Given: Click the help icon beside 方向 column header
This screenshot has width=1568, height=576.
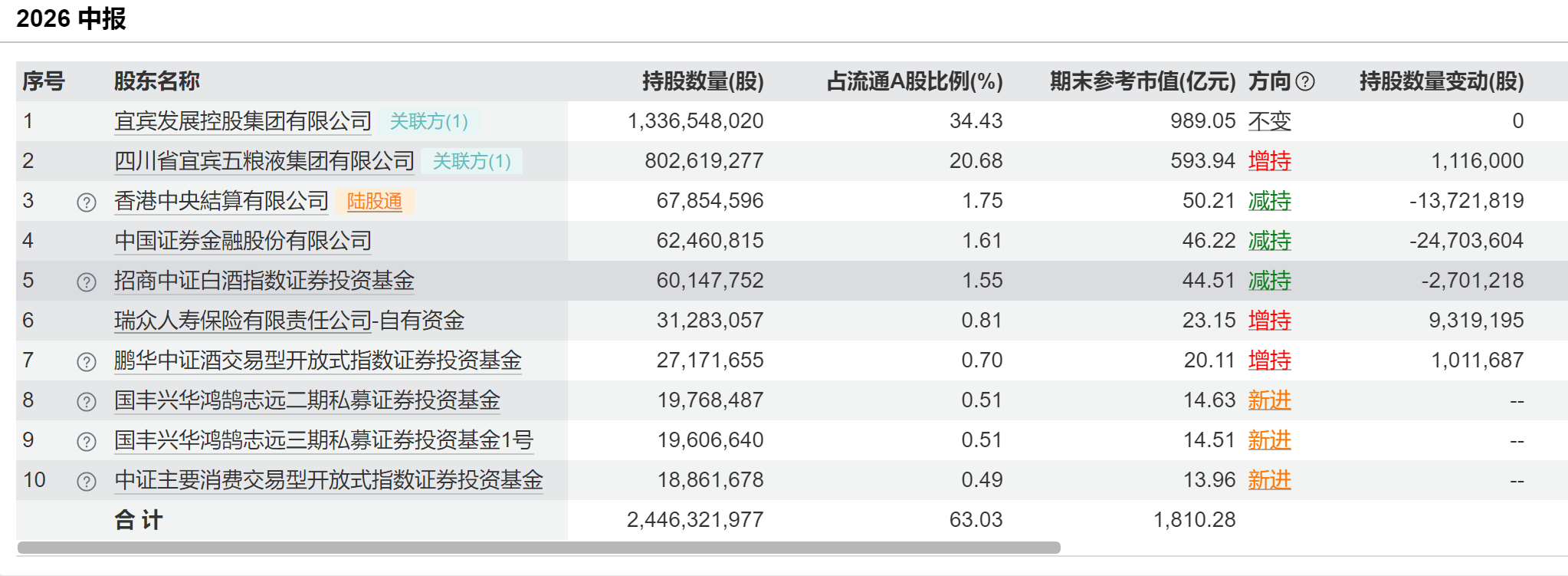Looking at the screenshot, I should click(1305, 81).
